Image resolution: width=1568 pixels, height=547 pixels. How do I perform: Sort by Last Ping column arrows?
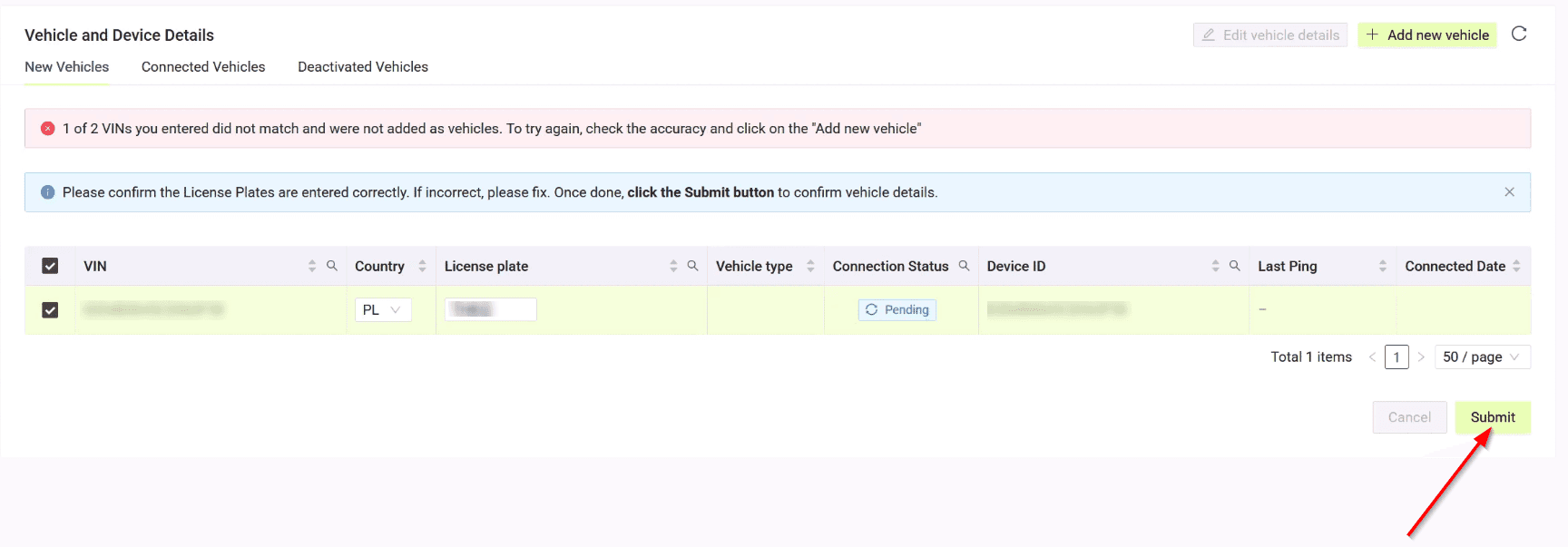click(x=1383, y=266)
